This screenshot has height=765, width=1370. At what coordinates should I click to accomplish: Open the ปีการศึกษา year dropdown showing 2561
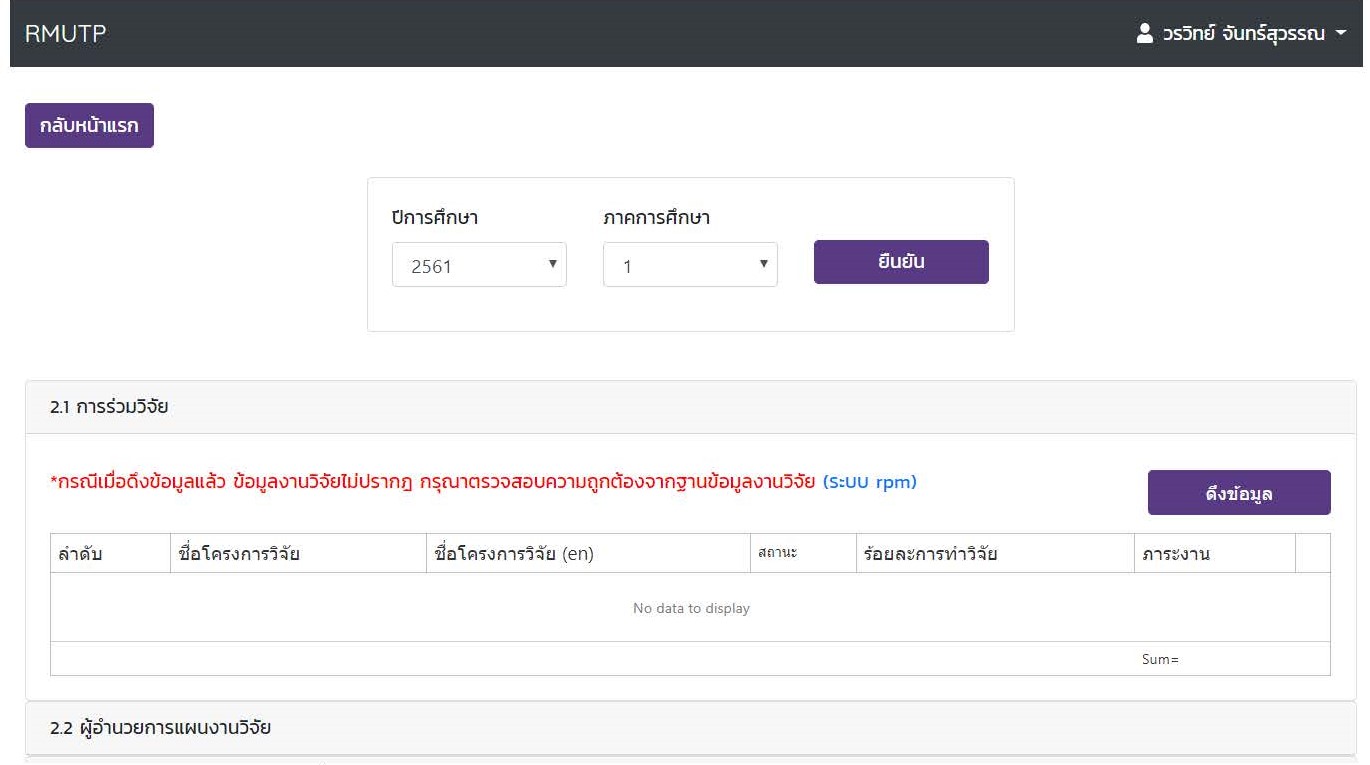coord(479,265)
